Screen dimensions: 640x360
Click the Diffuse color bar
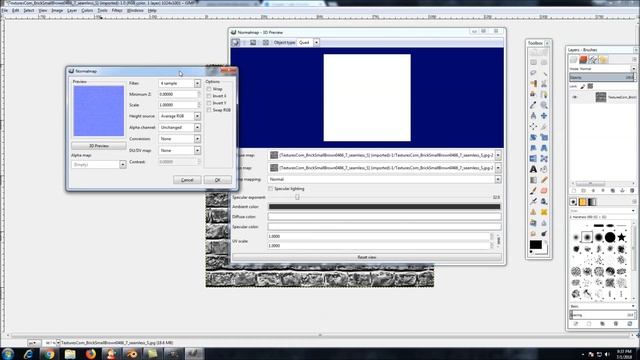tap(384, 217)
